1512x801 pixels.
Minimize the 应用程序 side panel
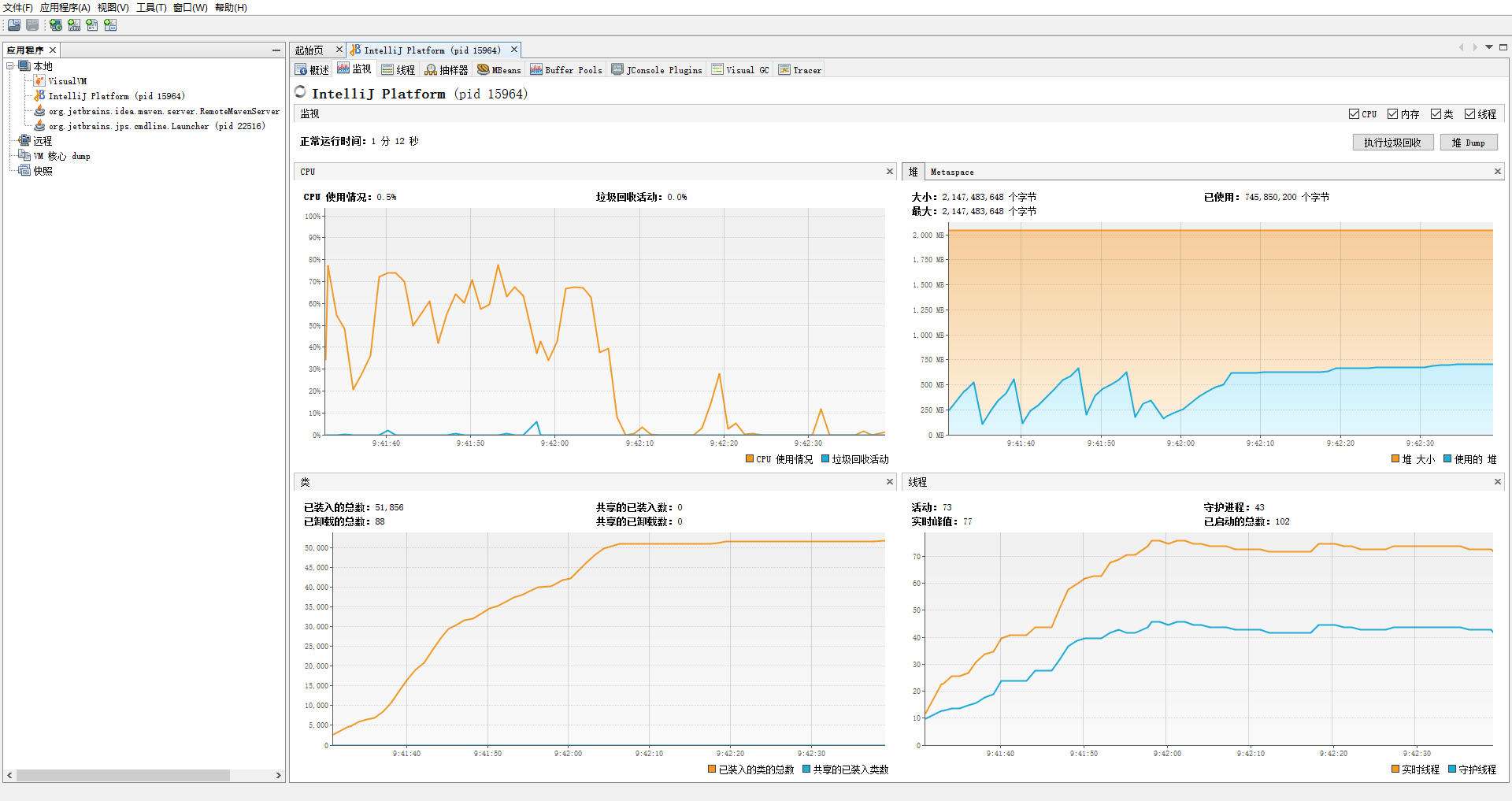tap(276, 50)
